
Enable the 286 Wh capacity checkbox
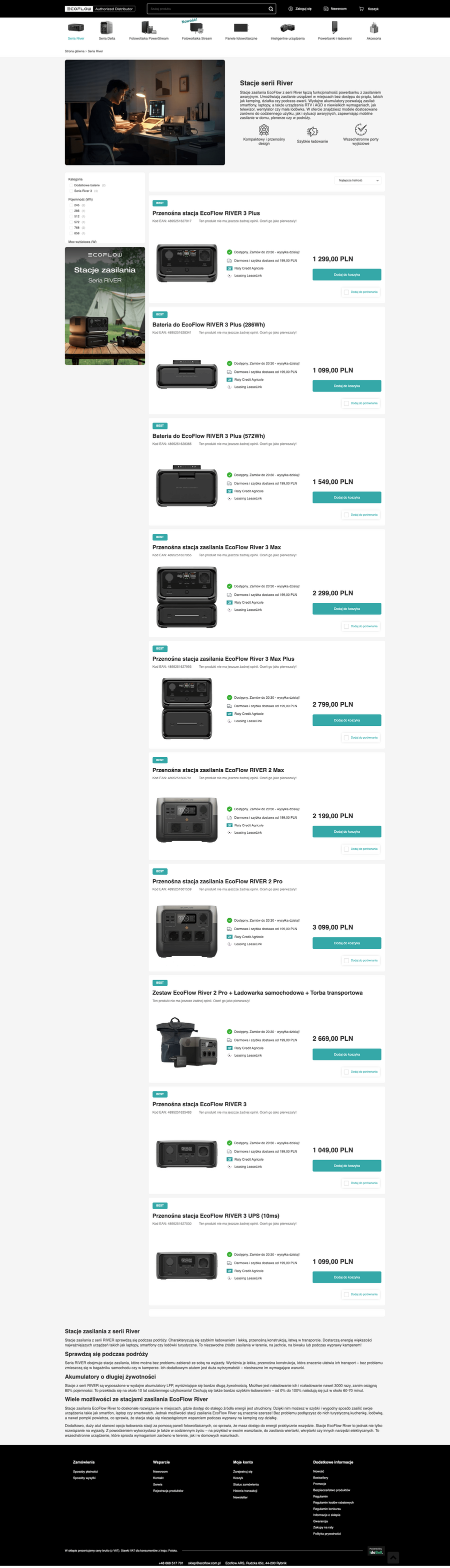click(71, 210)
